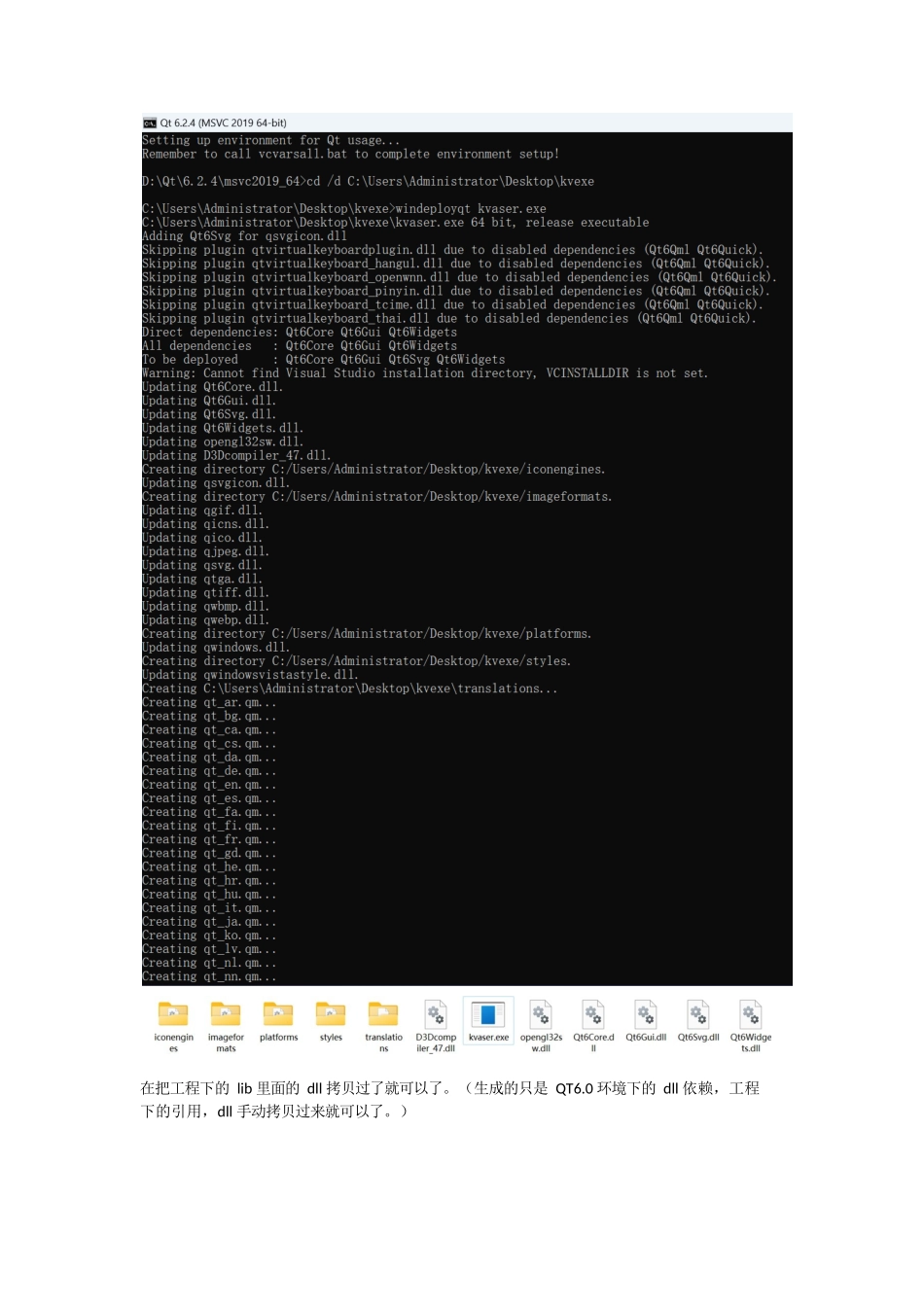Click the 'windeployqt kvaser.exe' command line
Screen dimensions: 924x1307
pos(344,209)
